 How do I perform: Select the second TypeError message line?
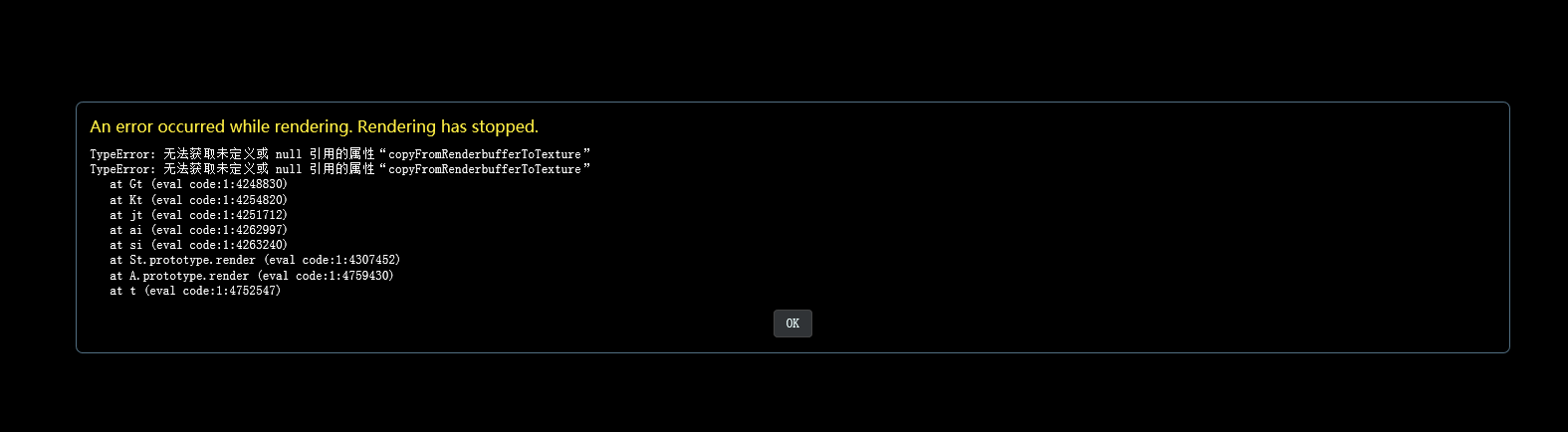click(340, 169)
